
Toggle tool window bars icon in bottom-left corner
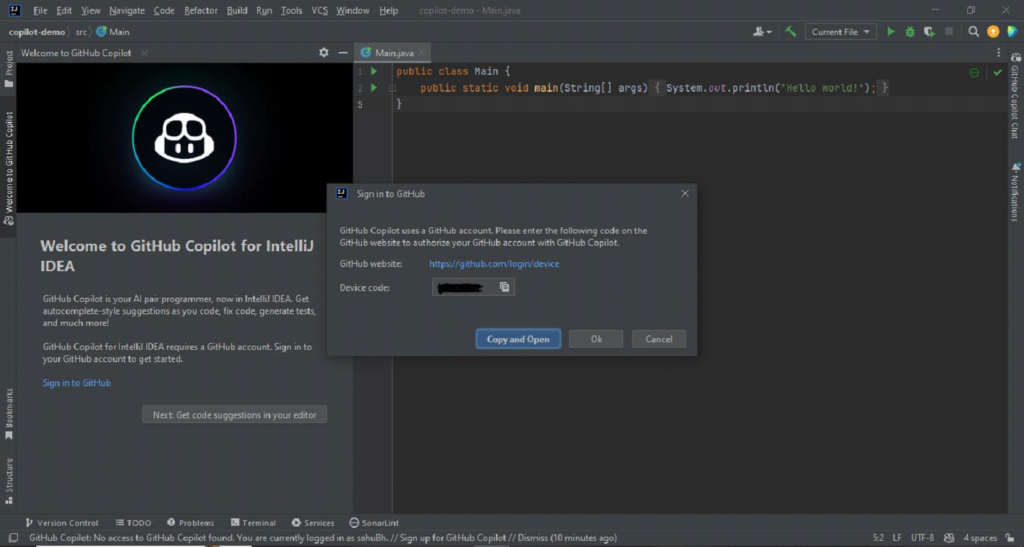12,538
